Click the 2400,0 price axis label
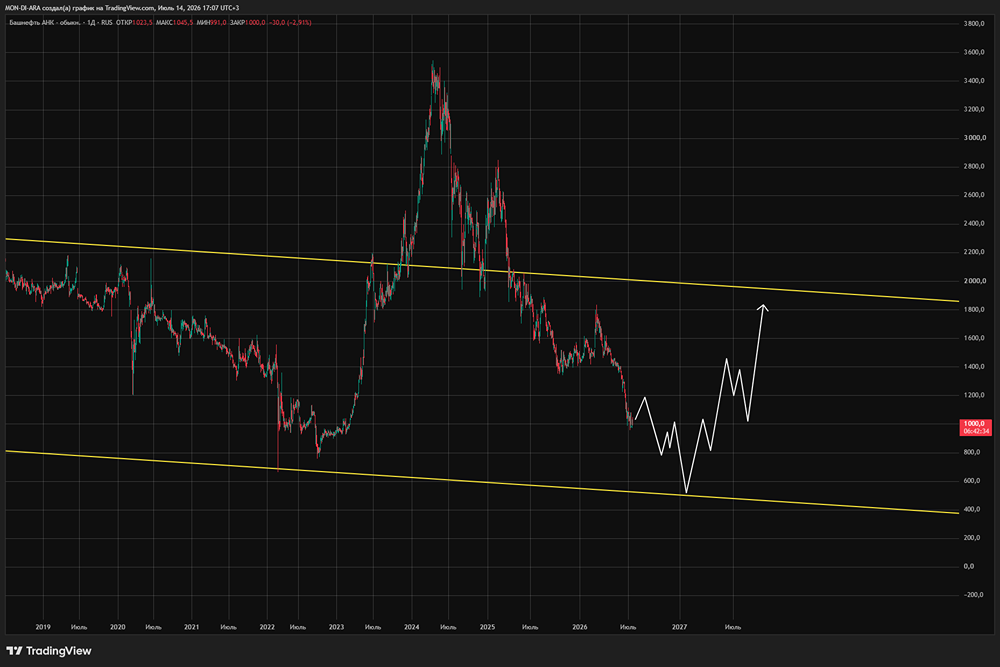This screenshot has height=667, width=1000. [x=974, y=224]
